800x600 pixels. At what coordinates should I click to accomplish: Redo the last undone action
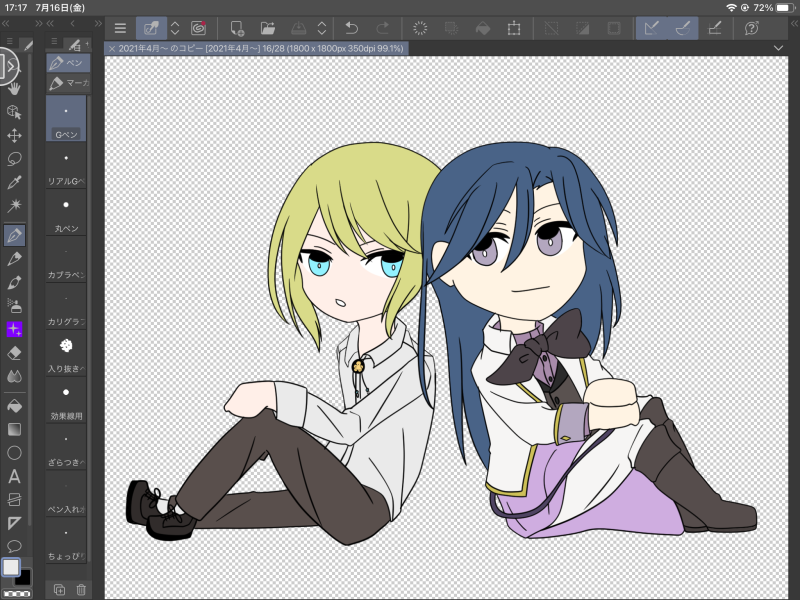[382, 28]
